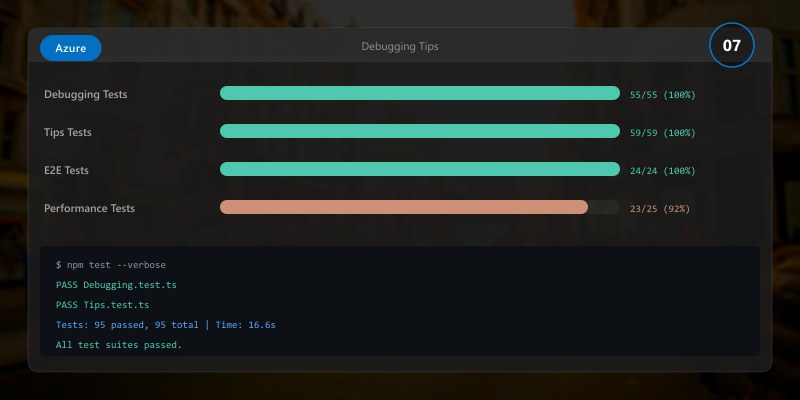
Task: Click the 23/25 (92%) result
Action: (x=660, y=209)
